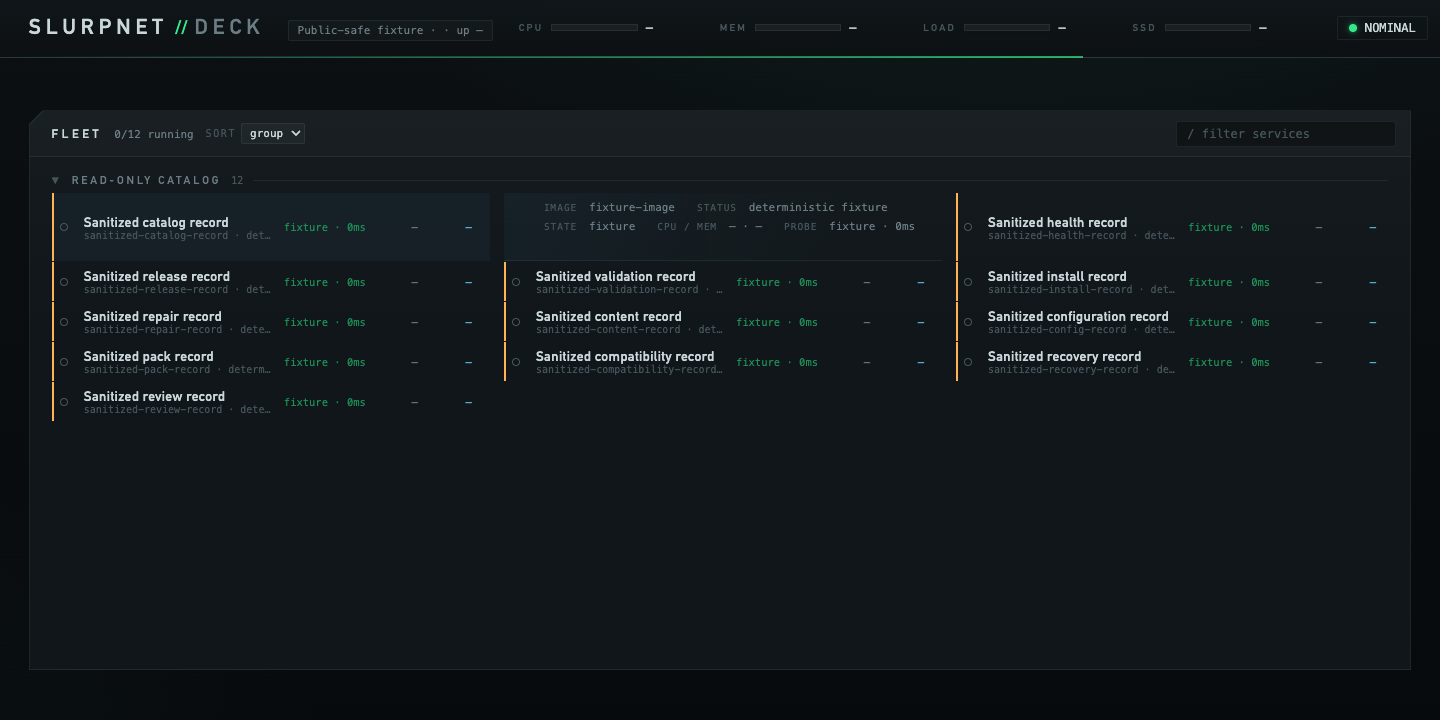
Task: Select the Sanitized compatibility record row
Action: tap(723, 362)
